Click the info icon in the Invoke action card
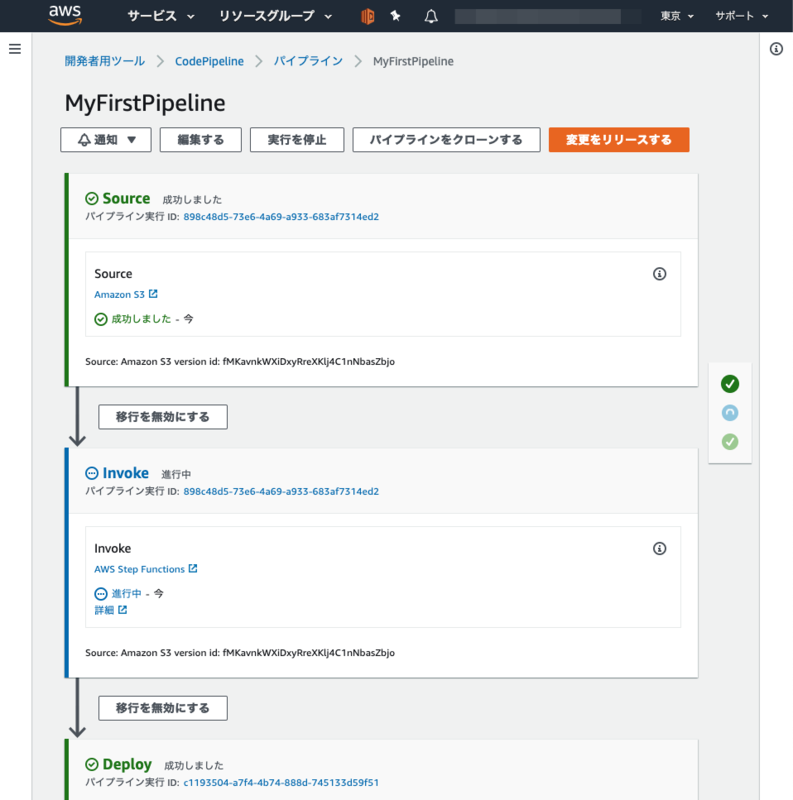This screenshot has height=800, width=793. [659, 548]
